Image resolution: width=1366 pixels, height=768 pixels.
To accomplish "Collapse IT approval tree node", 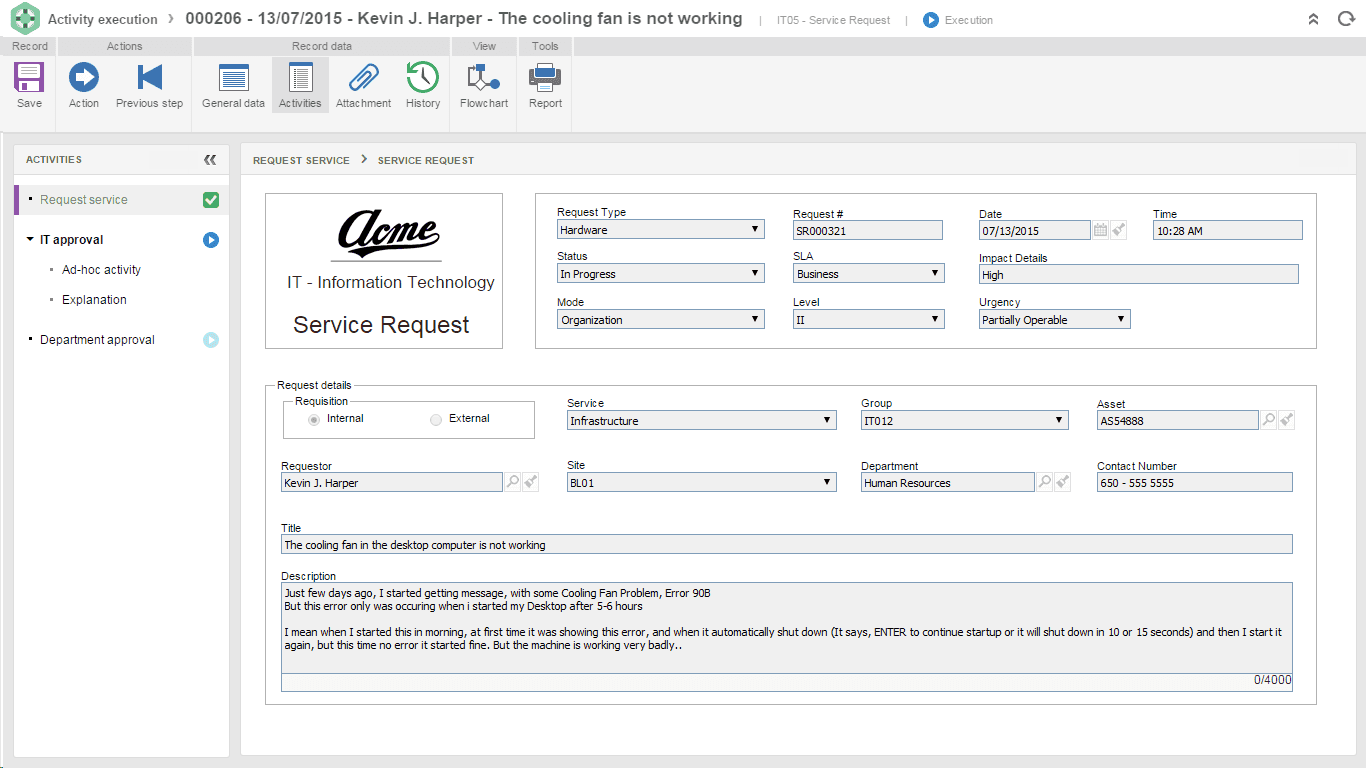I will point(30,240).
